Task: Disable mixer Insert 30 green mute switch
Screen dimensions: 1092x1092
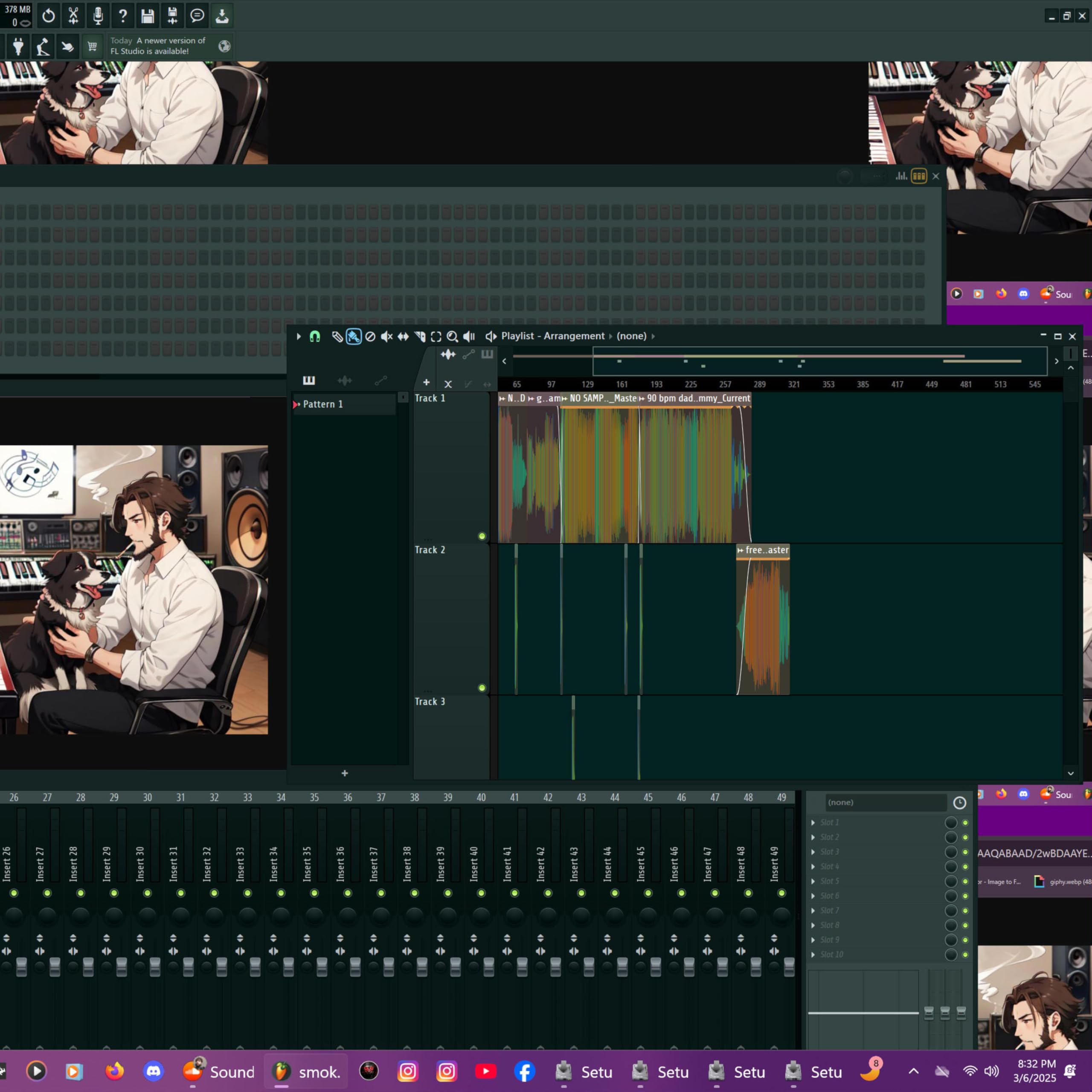Action: tap(147, 893)
